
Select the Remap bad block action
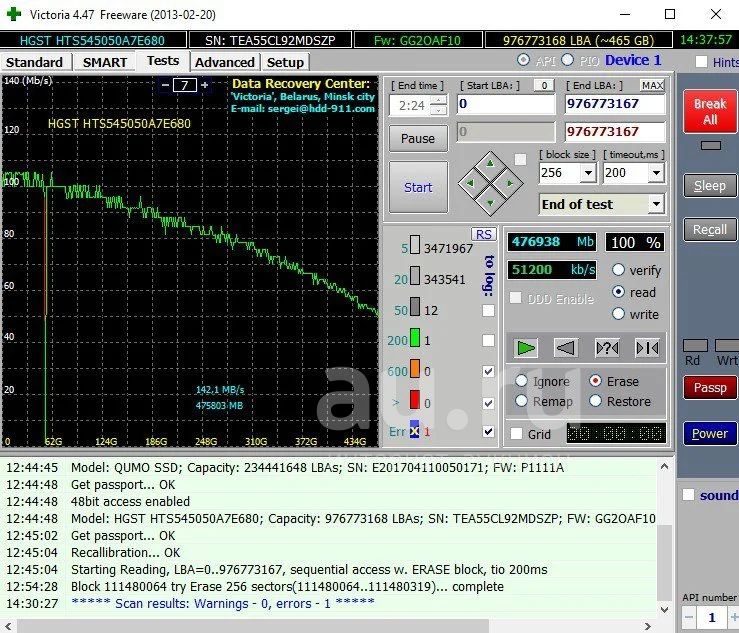pos(521,401)
